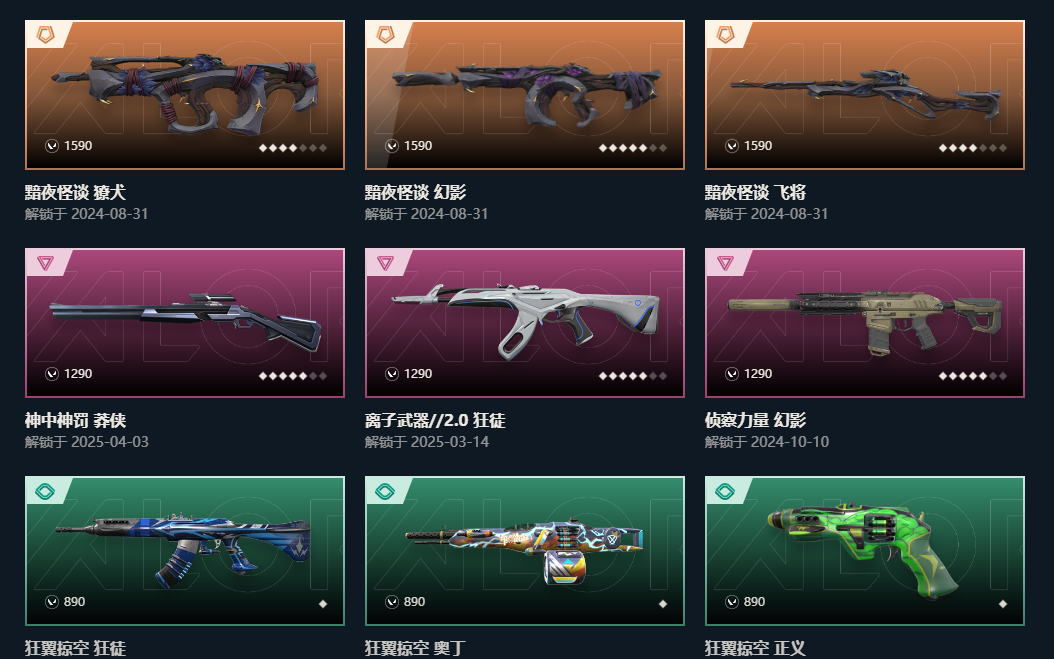Click the 黯夜怪谈 幻影 title text
Screen dimensions: 1054x659
point(415,192)
